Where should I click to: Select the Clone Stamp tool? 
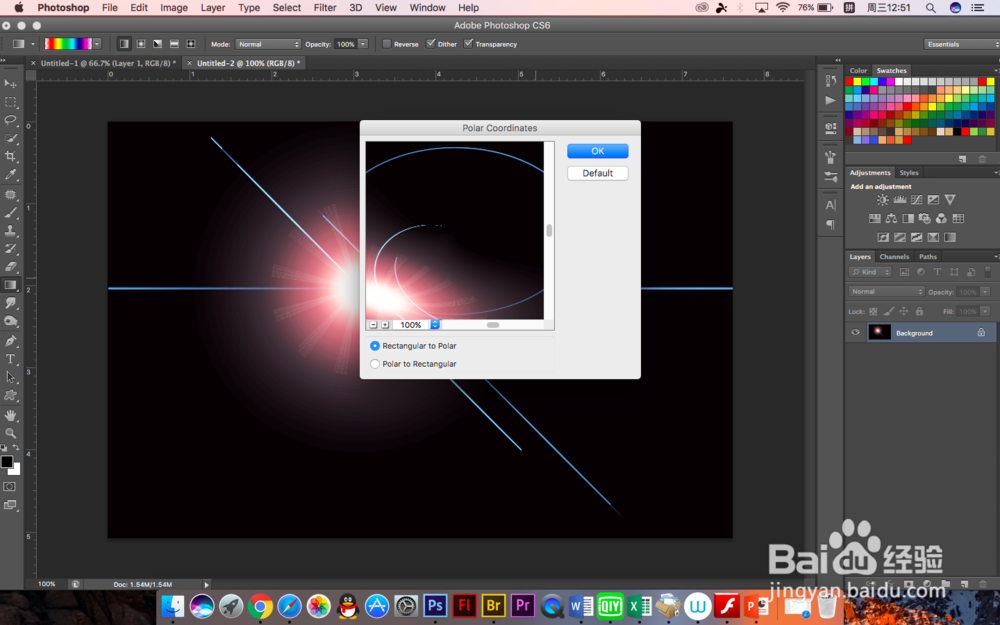coord(10,230)
